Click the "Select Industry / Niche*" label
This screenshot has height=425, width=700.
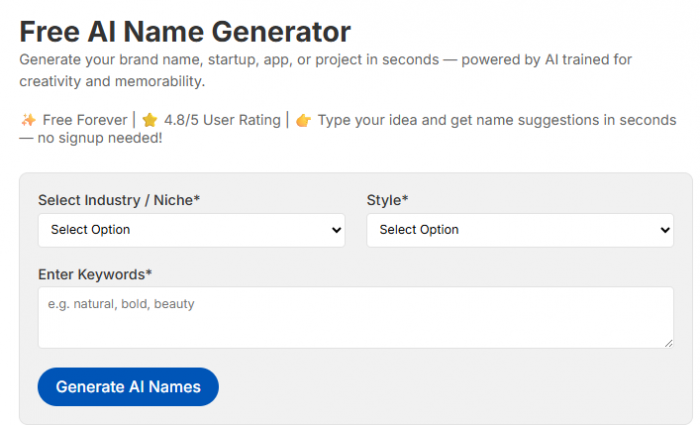click(119, 200)
